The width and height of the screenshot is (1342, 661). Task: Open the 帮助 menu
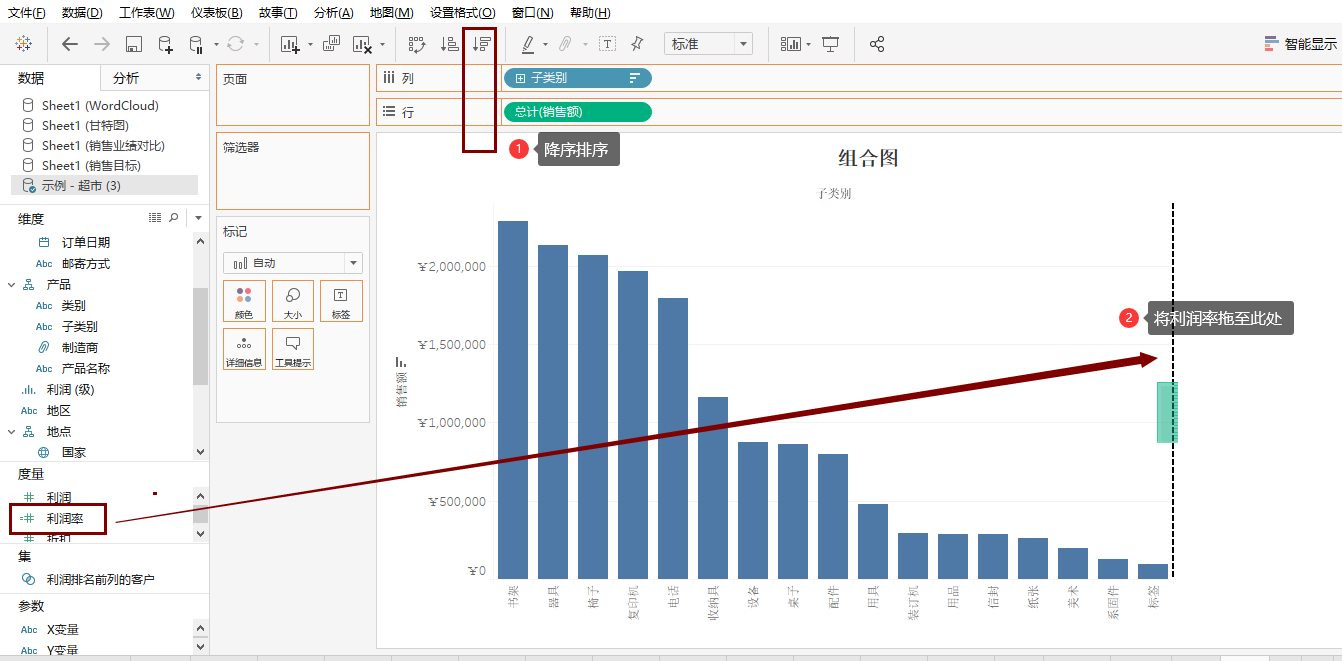pos(589,12)
